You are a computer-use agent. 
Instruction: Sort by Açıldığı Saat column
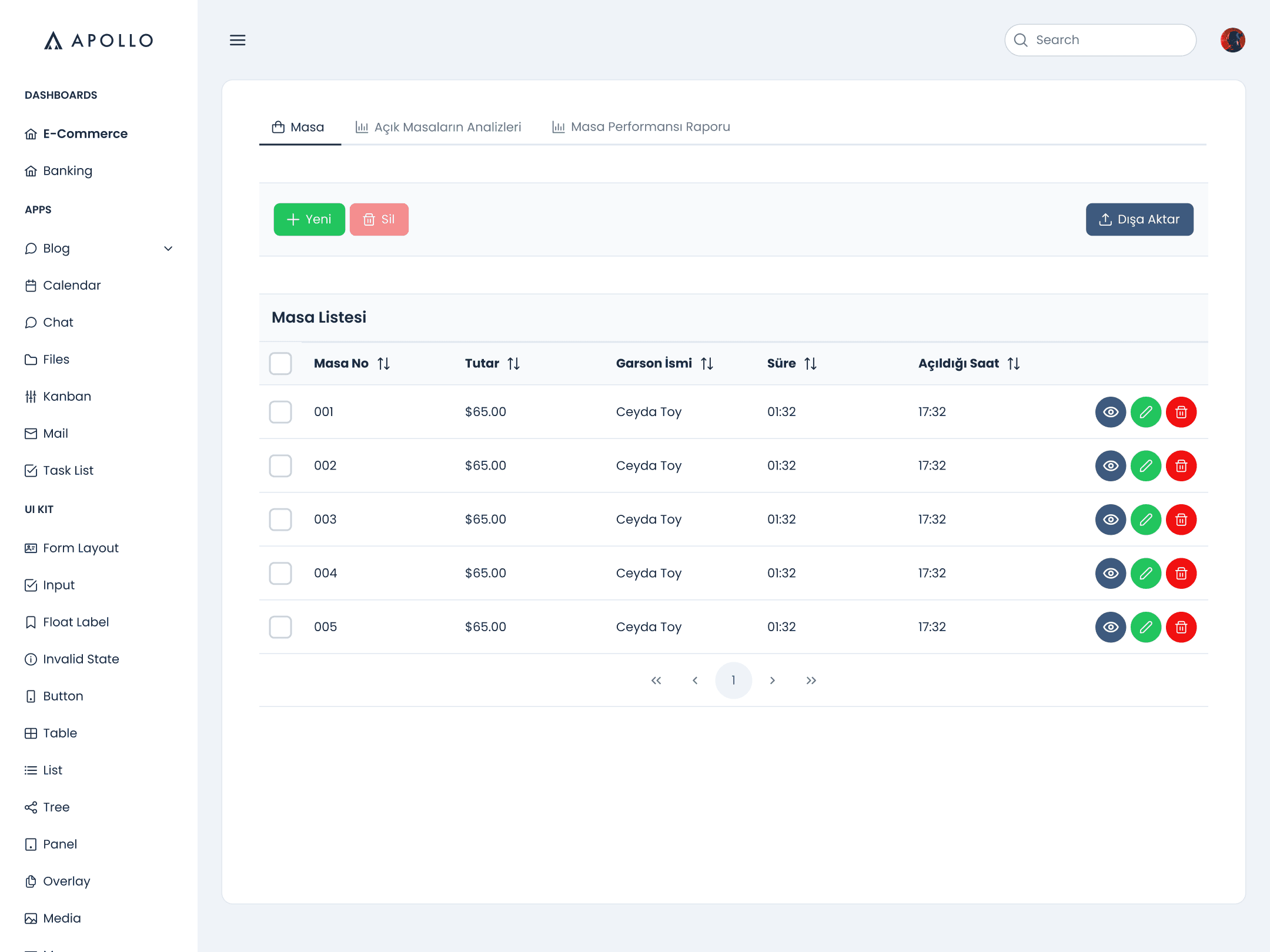tap(1014, 364)
